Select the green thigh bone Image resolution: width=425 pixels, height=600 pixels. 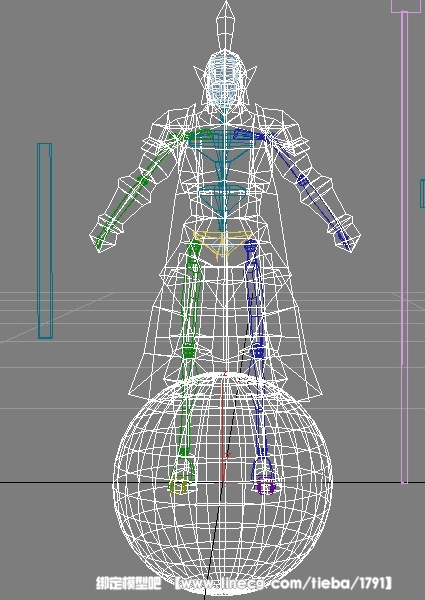click(191, 295)
